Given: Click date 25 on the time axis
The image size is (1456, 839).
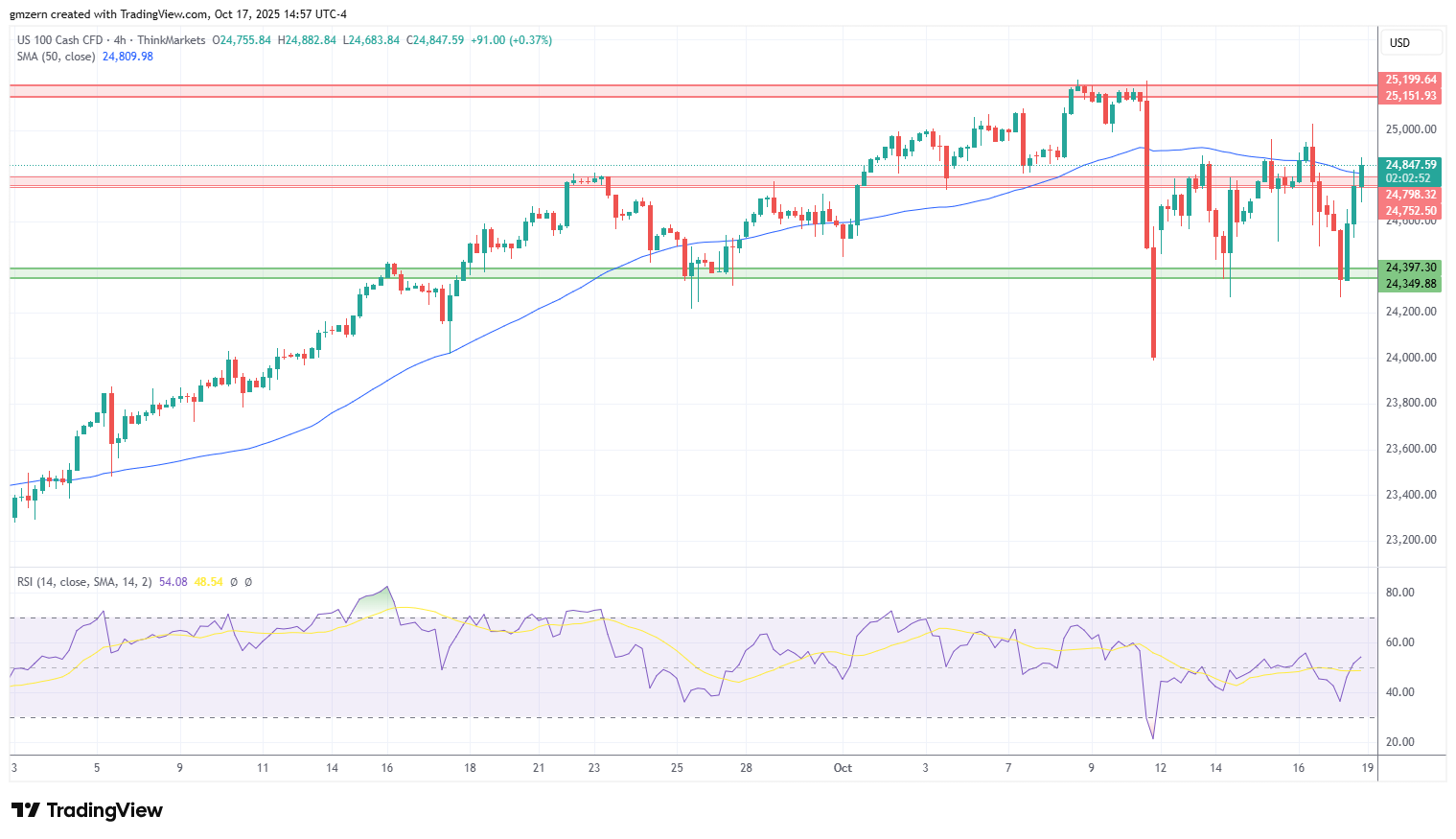Looking at the screenshot, I should point(677,768).
